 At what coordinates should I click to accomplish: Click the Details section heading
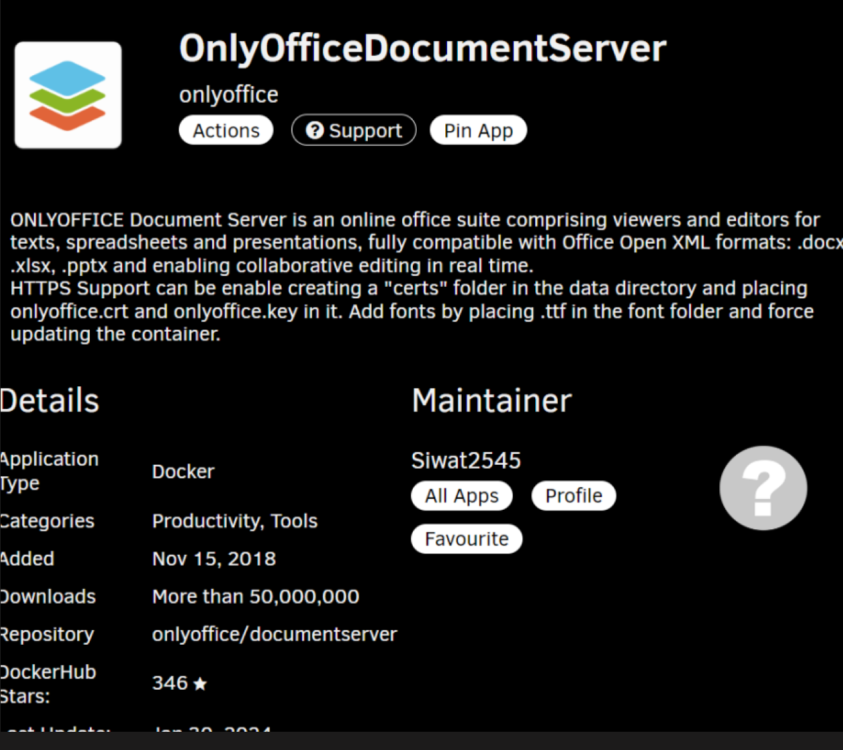[x=49, y=401]
